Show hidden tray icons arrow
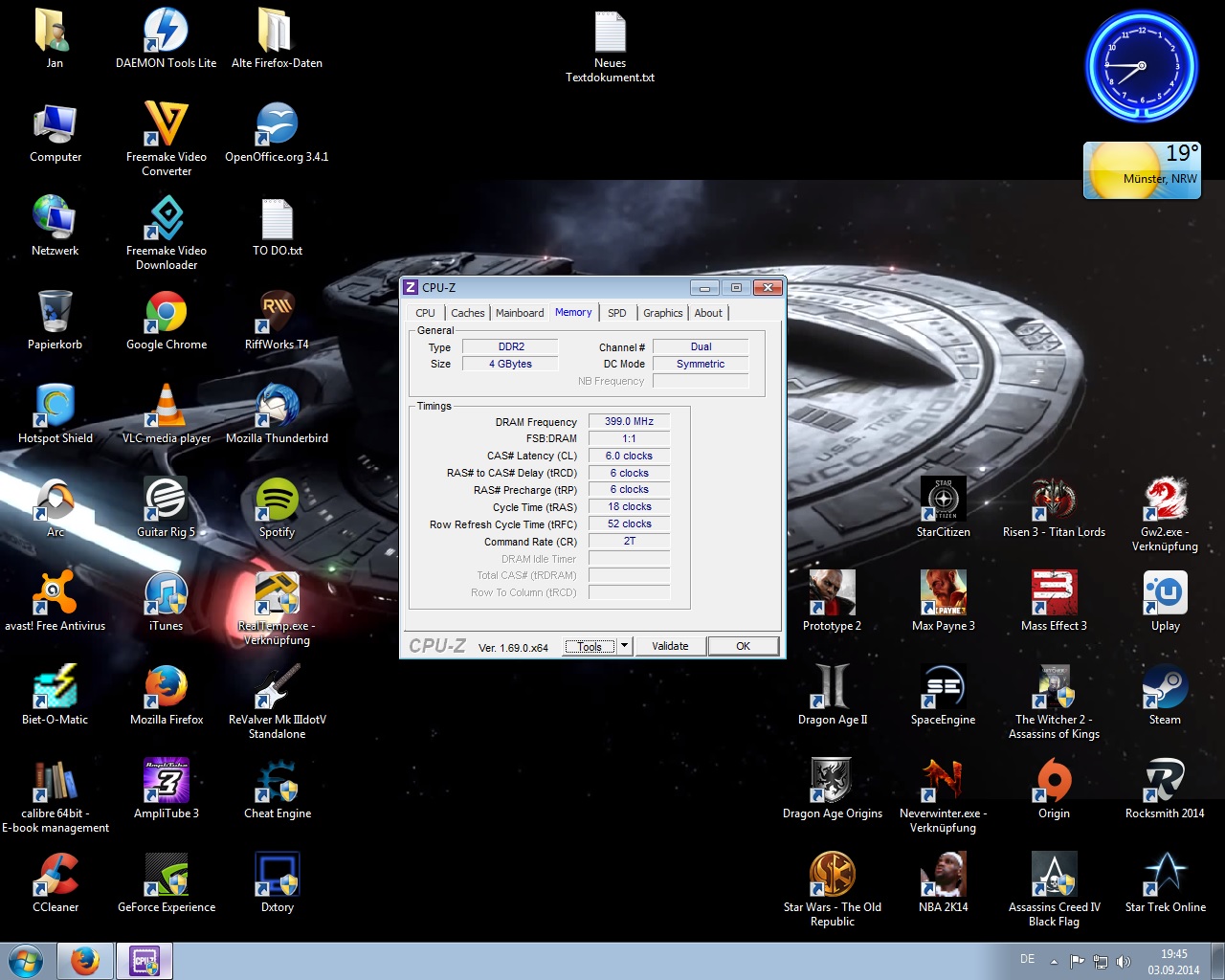This screenshot has width=1225, height=980. [1054, 961]
